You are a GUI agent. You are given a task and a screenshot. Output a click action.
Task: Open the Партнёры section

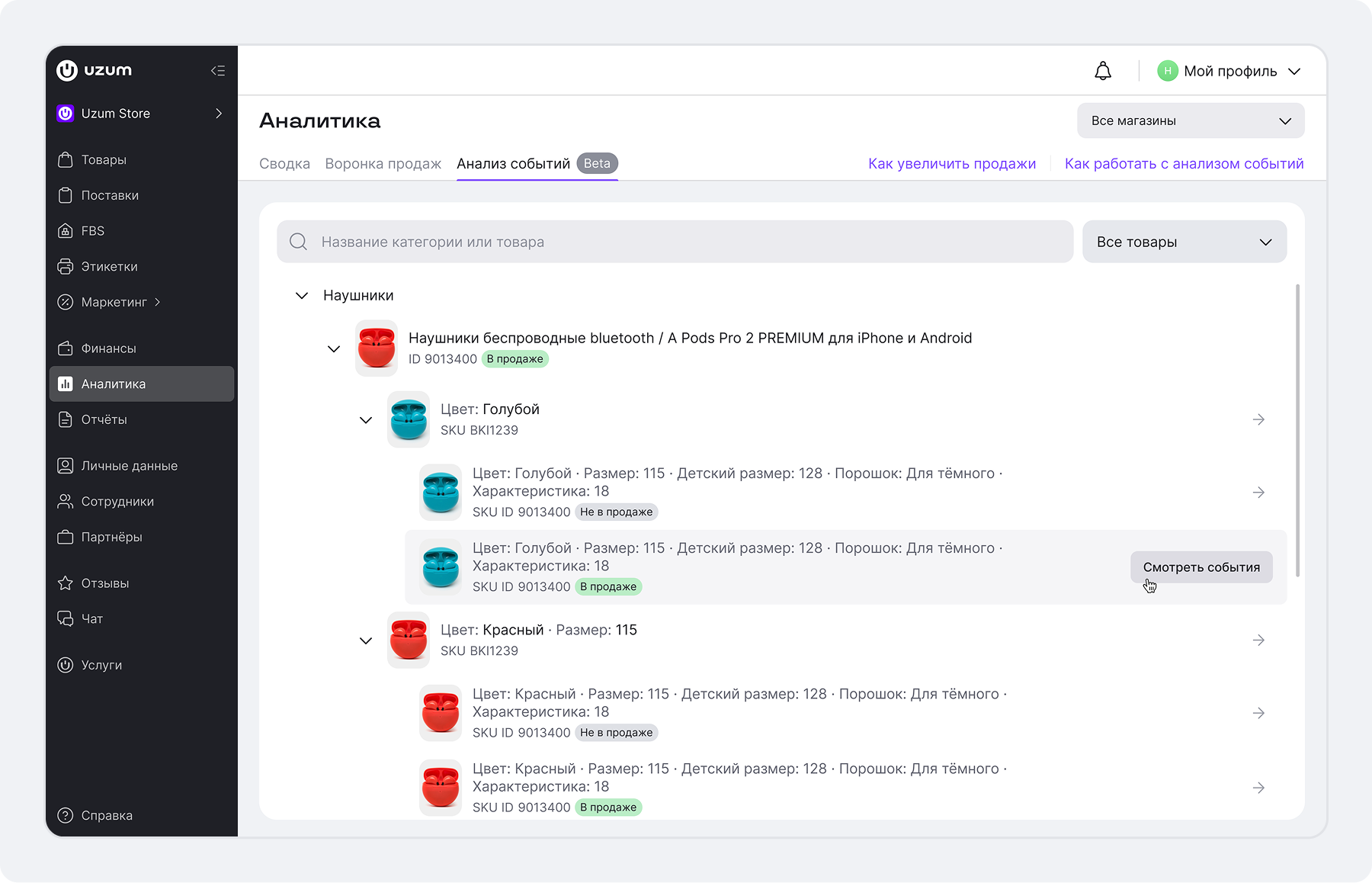142,537
